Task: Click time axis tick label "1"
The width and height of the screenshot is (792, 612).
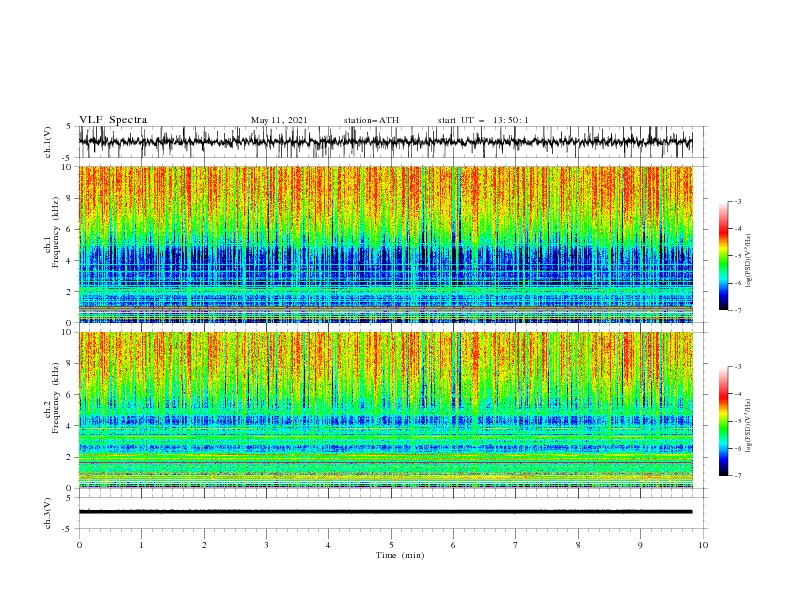Action: pos(141,545)
